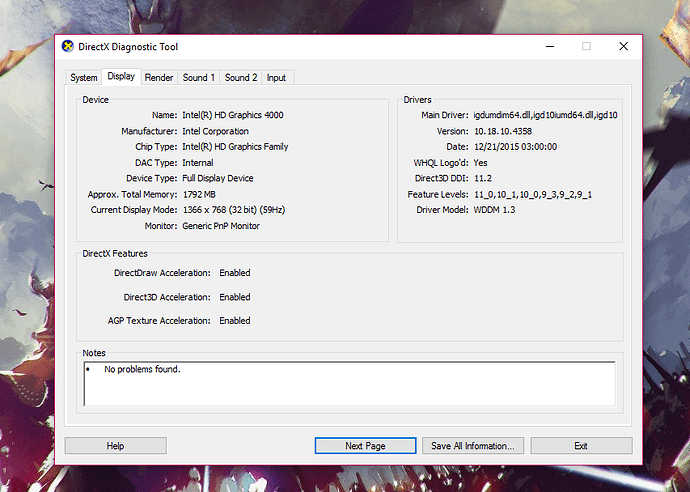
Task: Click the Next Page button
Action: 365,446
